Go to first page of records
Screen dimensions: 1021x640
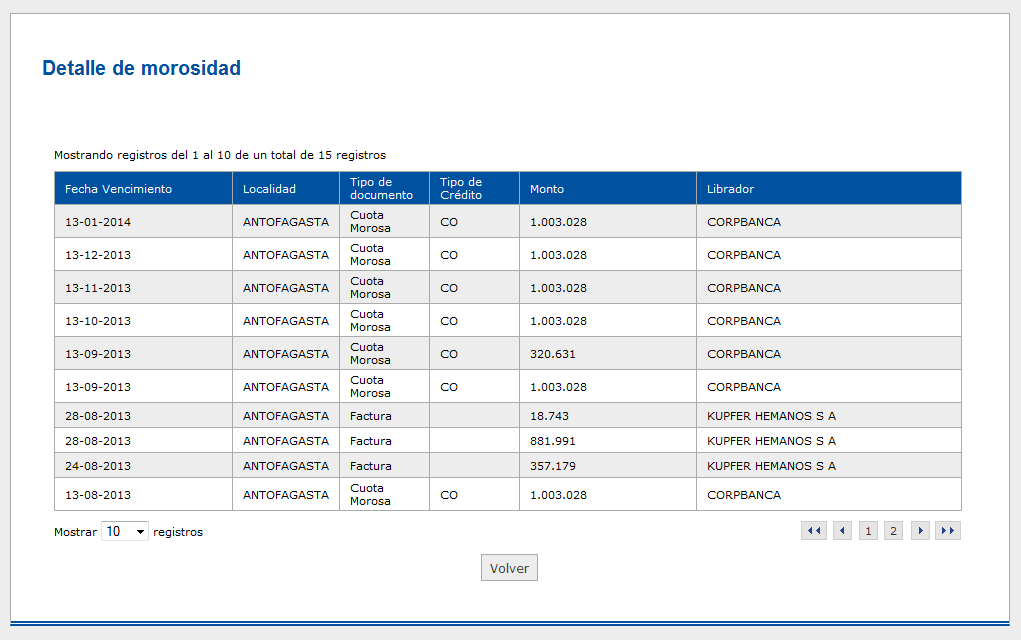pyautogui.click(x=814, y=531)
